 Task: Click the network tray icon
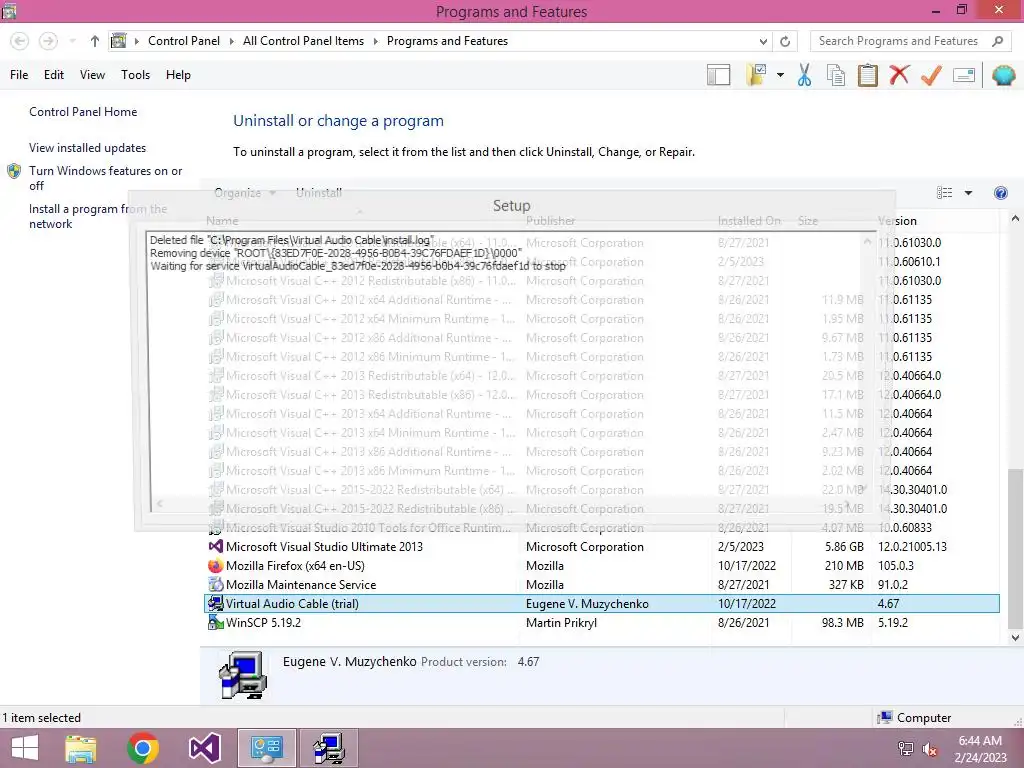pos(905,749)
